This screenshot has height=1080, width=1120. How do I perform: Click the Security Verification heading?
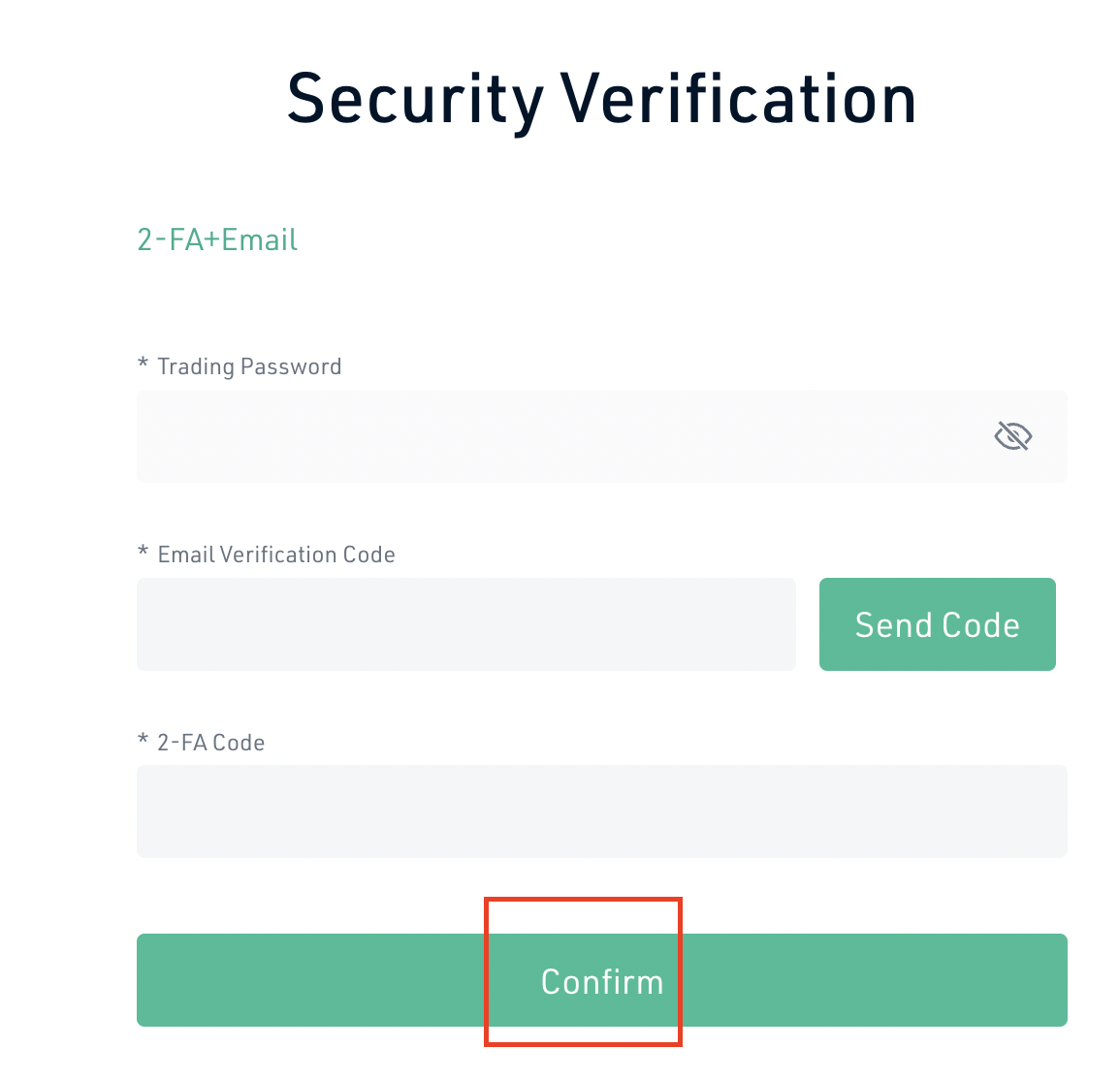601,99
